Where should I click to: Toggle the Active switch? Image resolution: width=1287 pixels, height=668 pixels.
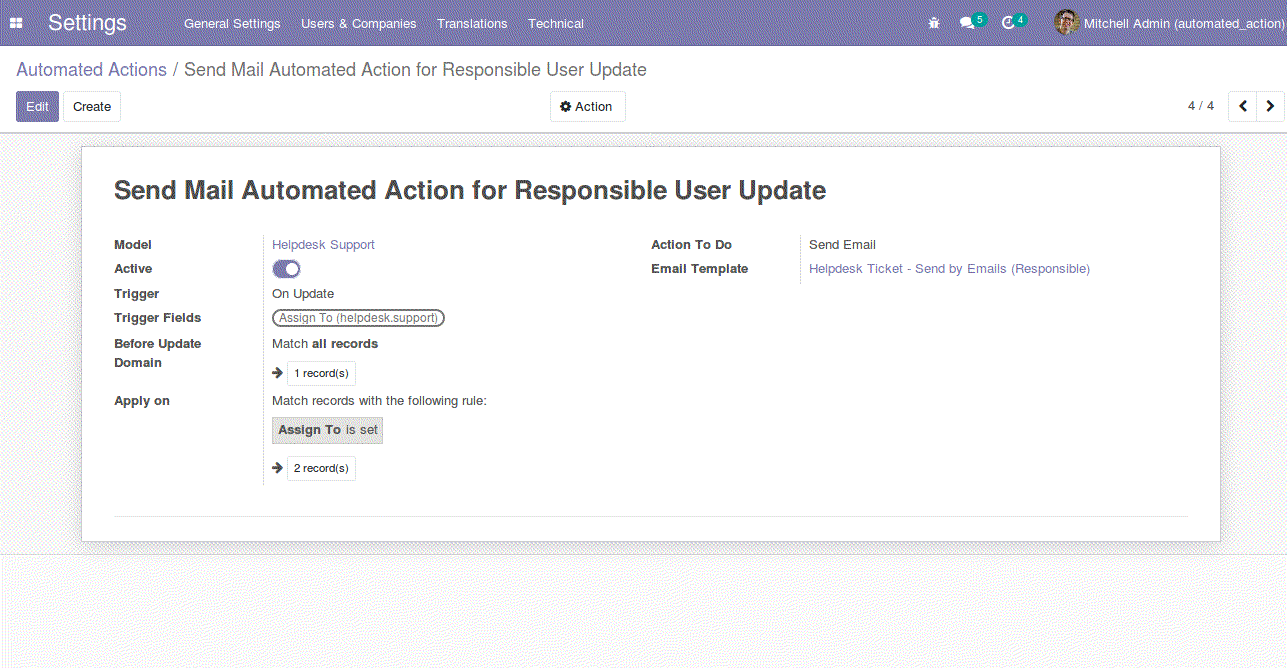286,269
